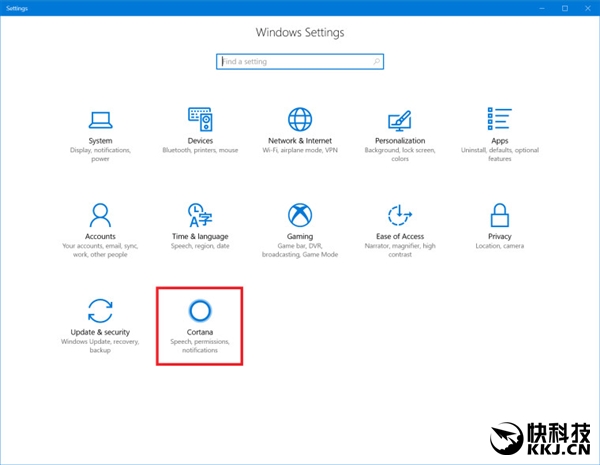Click 'Background, lock screen, colors' description
600x465 pixels.
coord(400,154)
